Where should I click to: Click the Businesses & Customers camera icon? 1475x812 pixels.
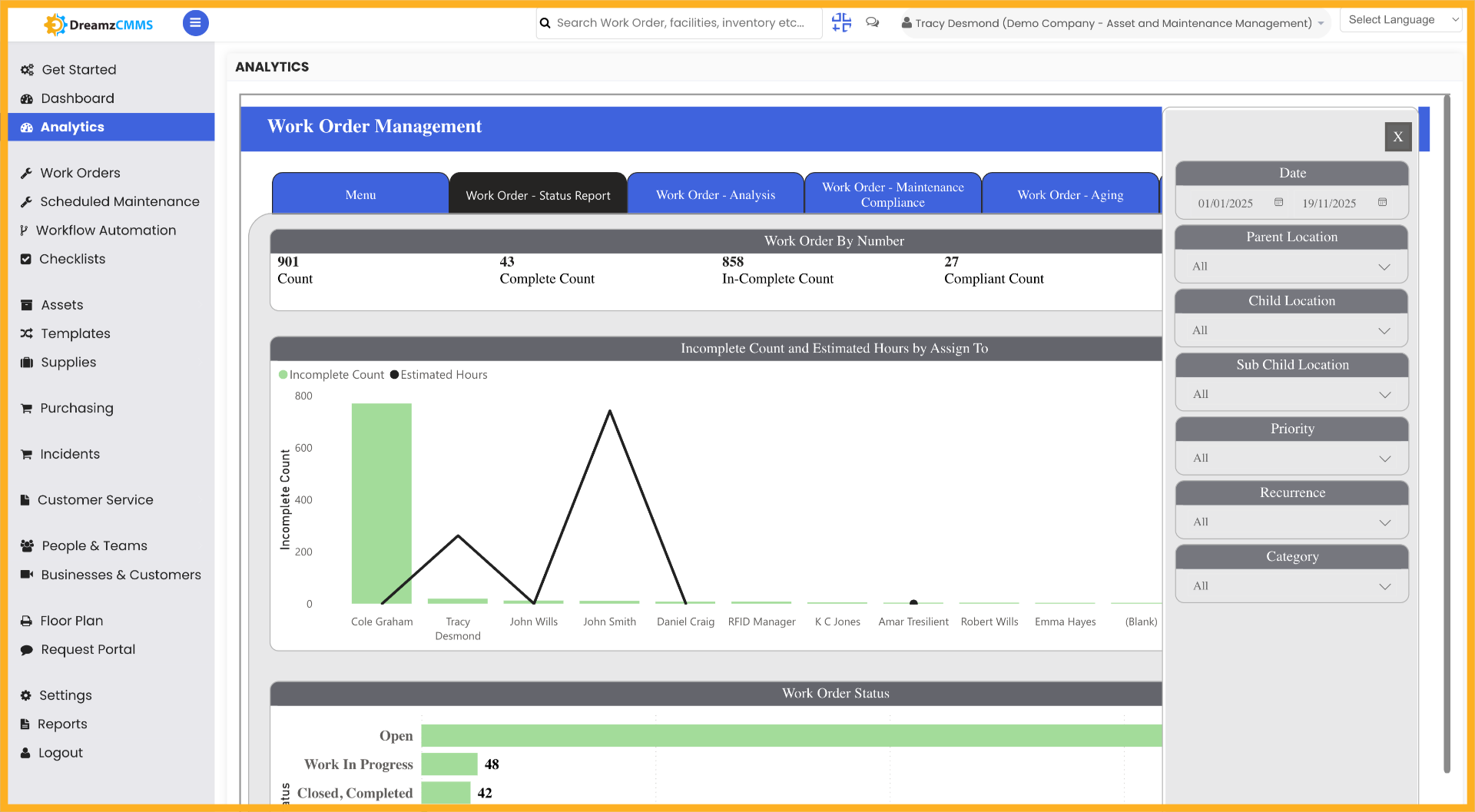click(27, 575)
